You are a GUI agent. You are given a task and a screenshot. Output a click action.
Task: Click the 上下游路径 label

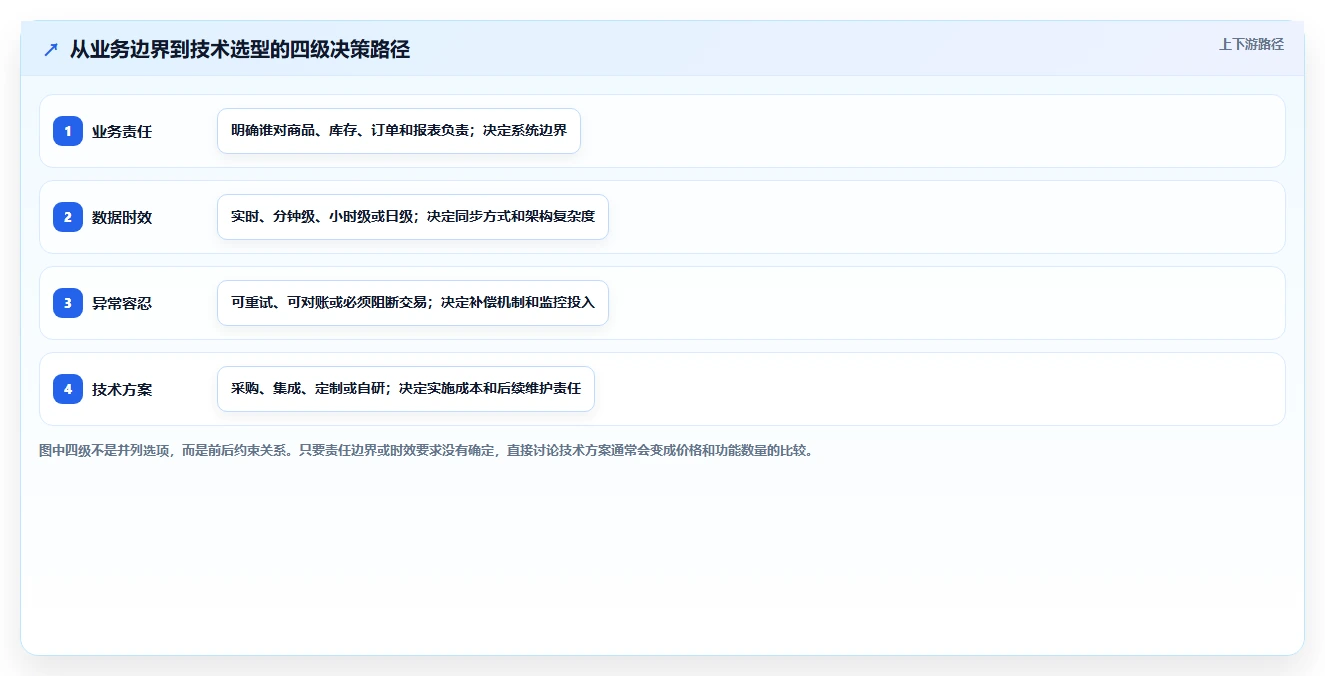point(1251,44)
